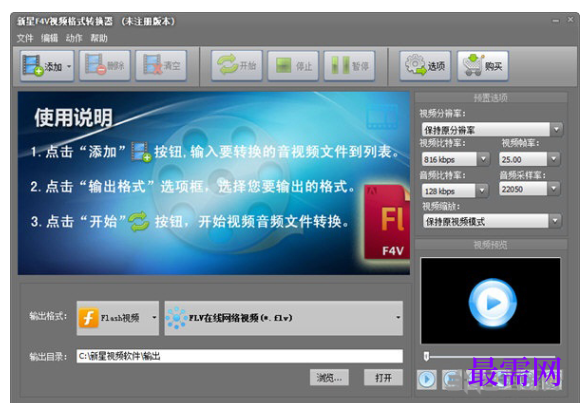The image size is (580, 403).
Task: Click the 停止 (Stop) toolbar button
Action: (293, 66)
